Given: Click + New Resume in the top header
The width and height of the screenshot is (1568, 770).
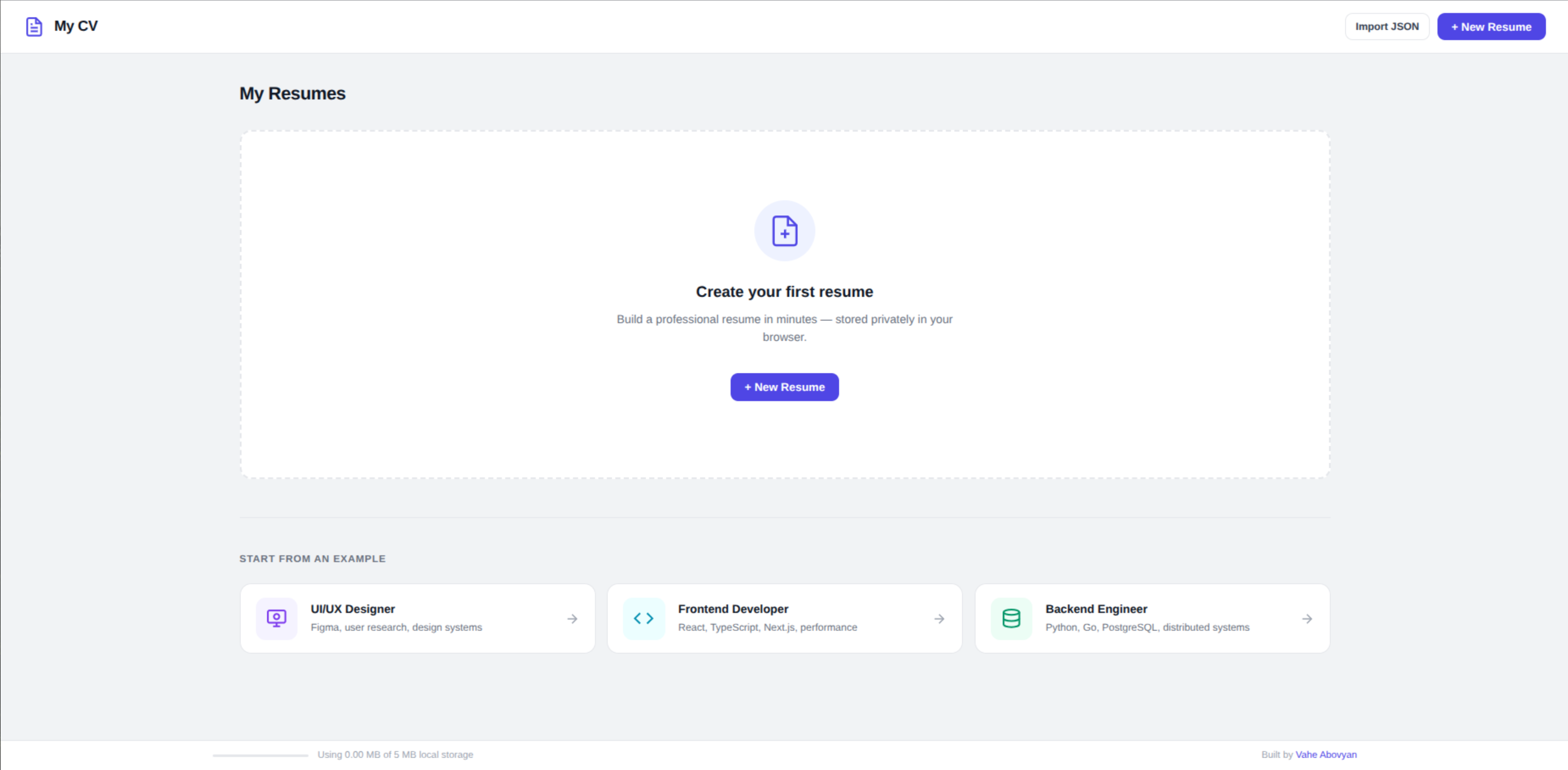Looking at the screenshot, I should point(1491,26).
